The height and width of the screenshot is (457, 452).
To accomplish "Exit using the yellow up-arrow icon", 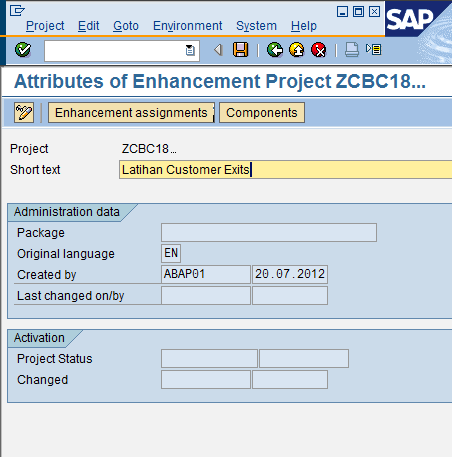I will [x=297, y=50].
